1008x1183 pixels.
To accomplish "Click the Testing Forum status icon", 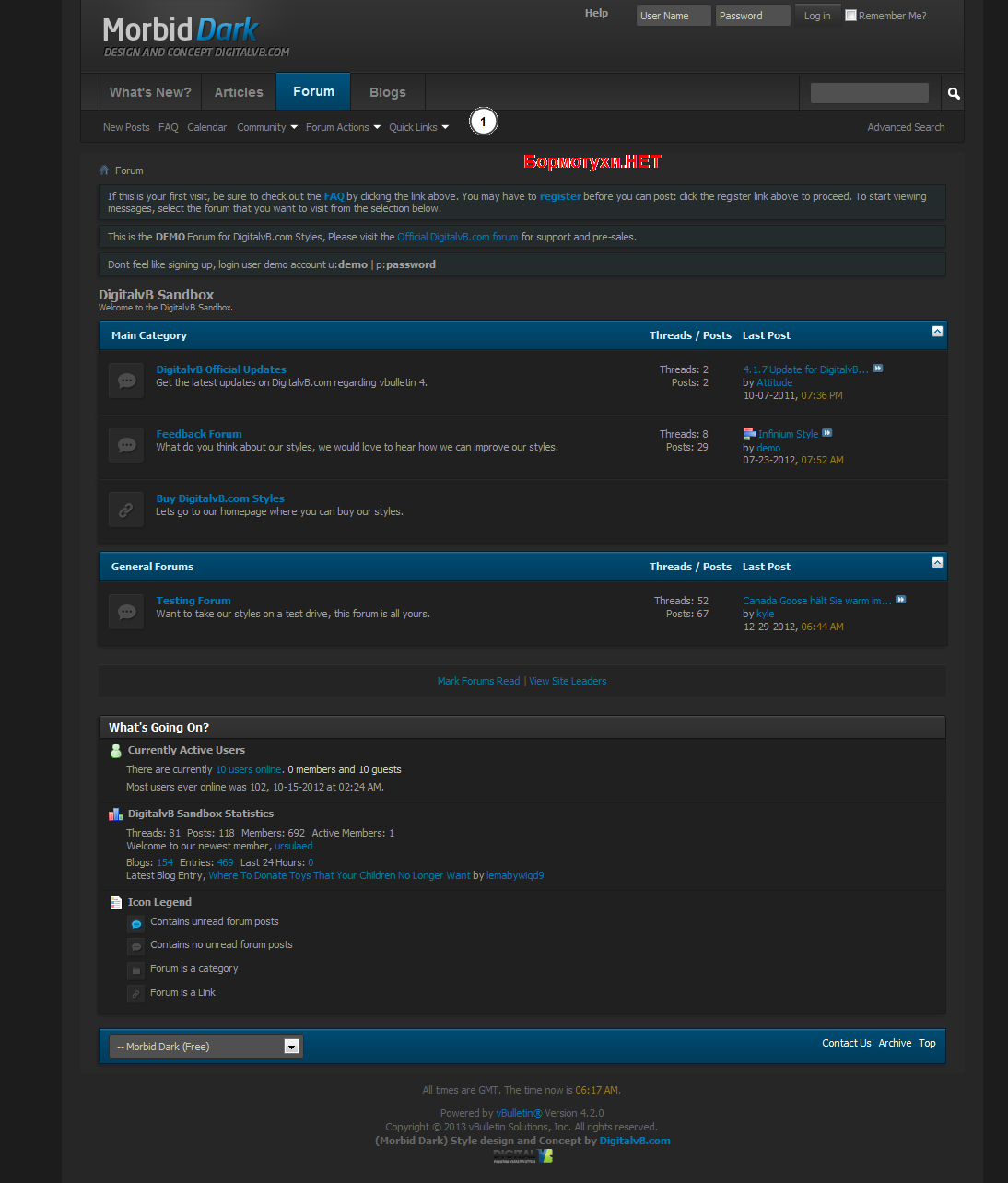I will 126,612.
